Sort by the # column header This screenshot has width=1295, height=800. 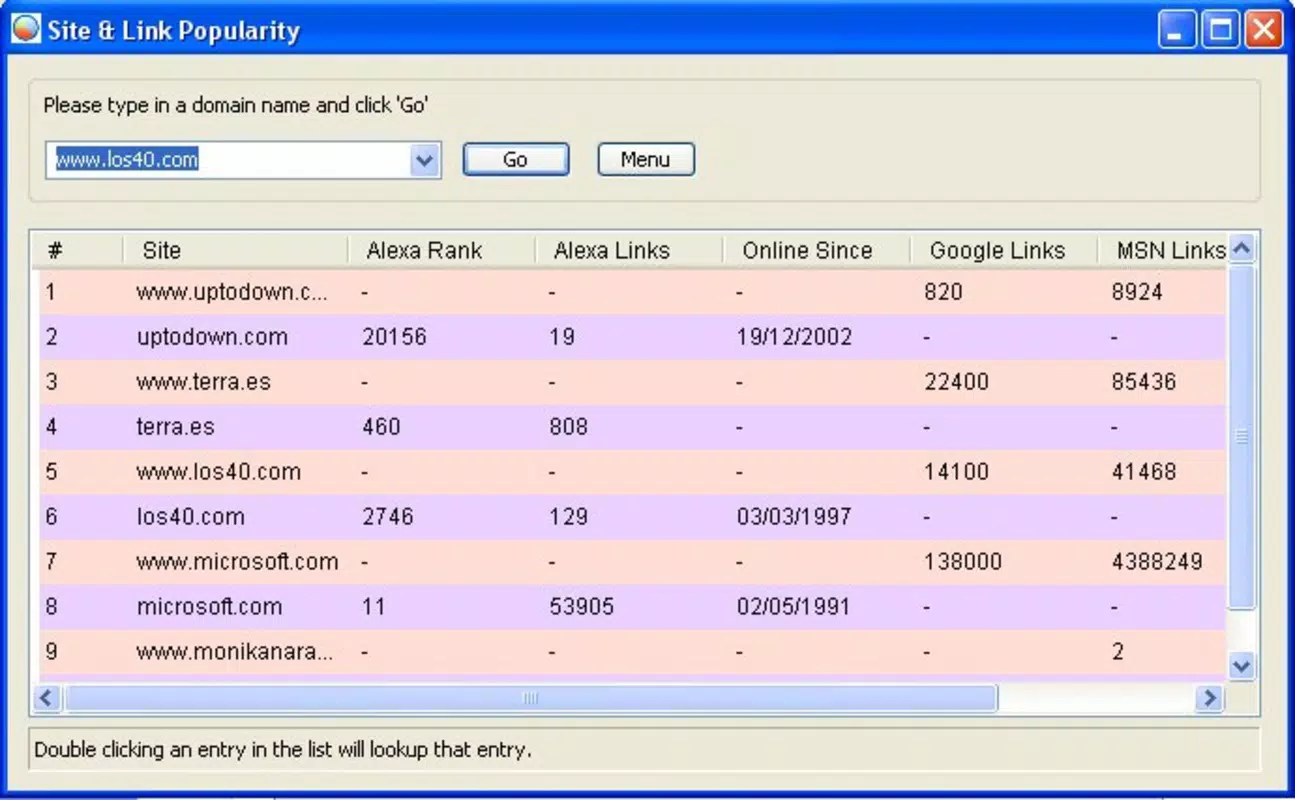78,250
